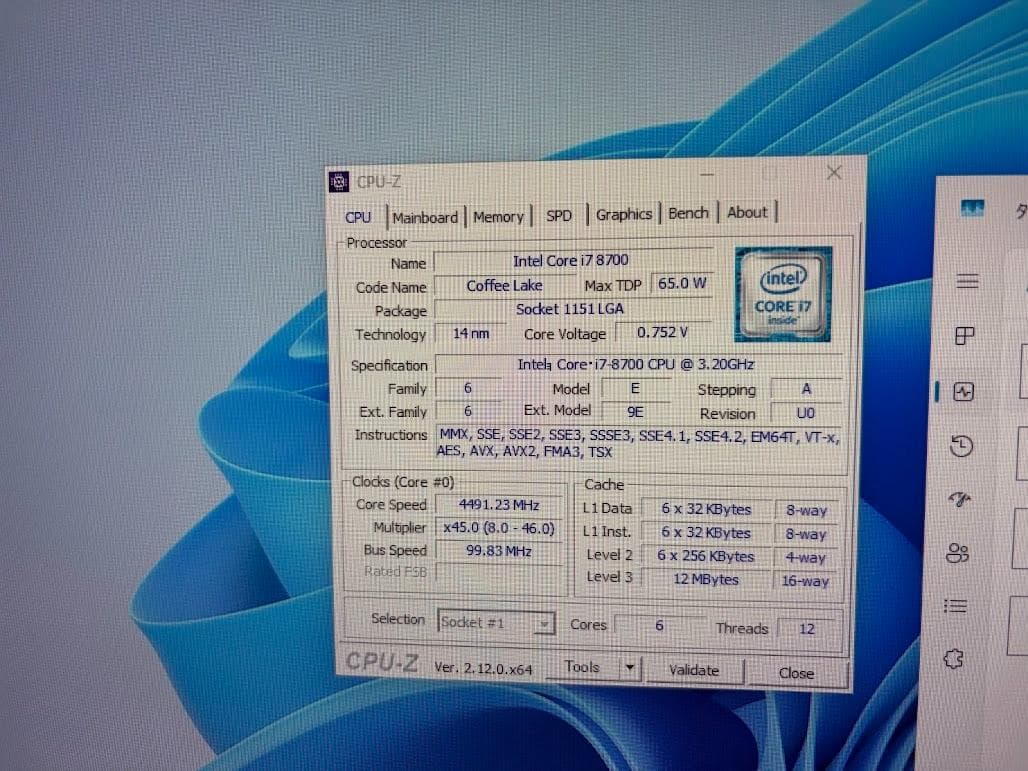Open Startup apps icon in Task Manager
Viewport: 1028px width, 771px height.
960,500
